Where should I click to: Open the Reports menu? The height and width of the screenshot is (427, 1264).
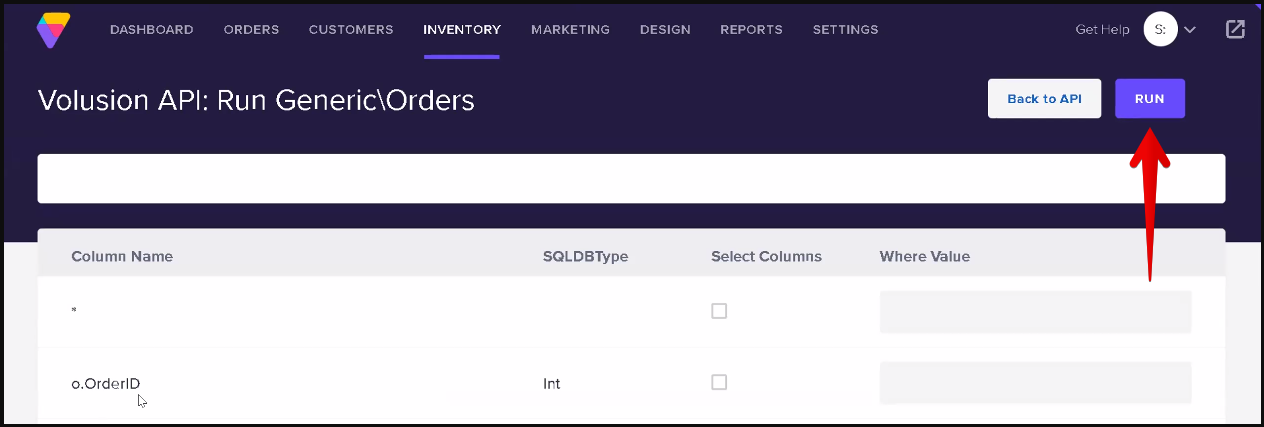[751, 30]
